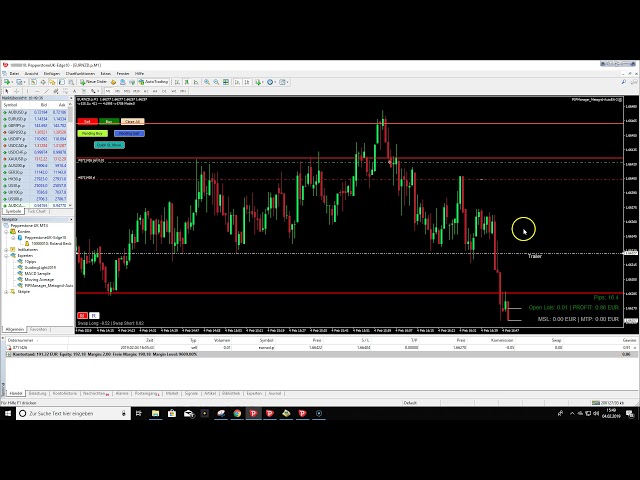Open the Chartfunktionen menu
The height and width of the screenshot is (480, 640).
(79, 73)
